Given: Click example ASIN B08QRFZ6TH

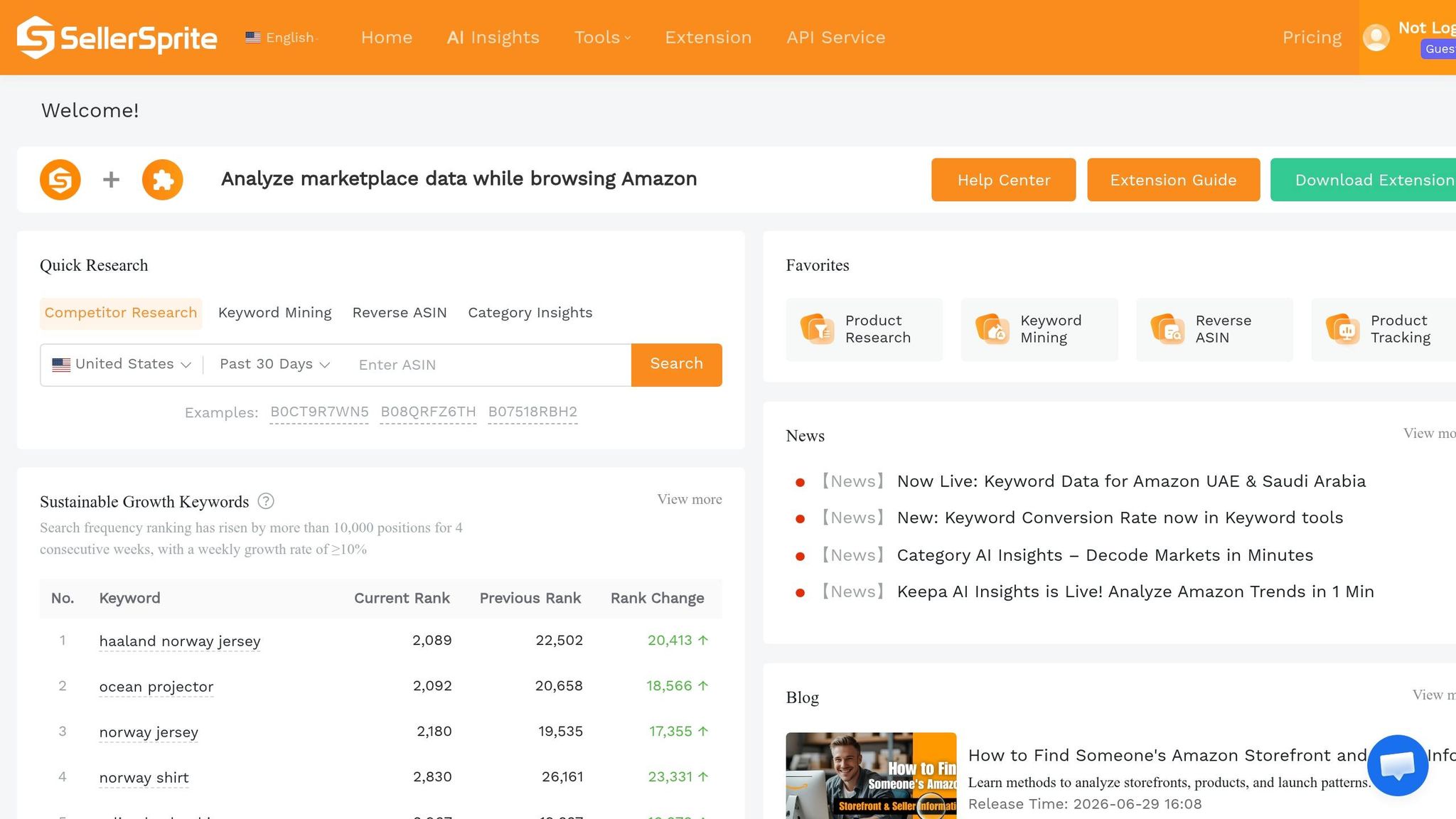Looking at the screenshot, I should pos(429,412).
